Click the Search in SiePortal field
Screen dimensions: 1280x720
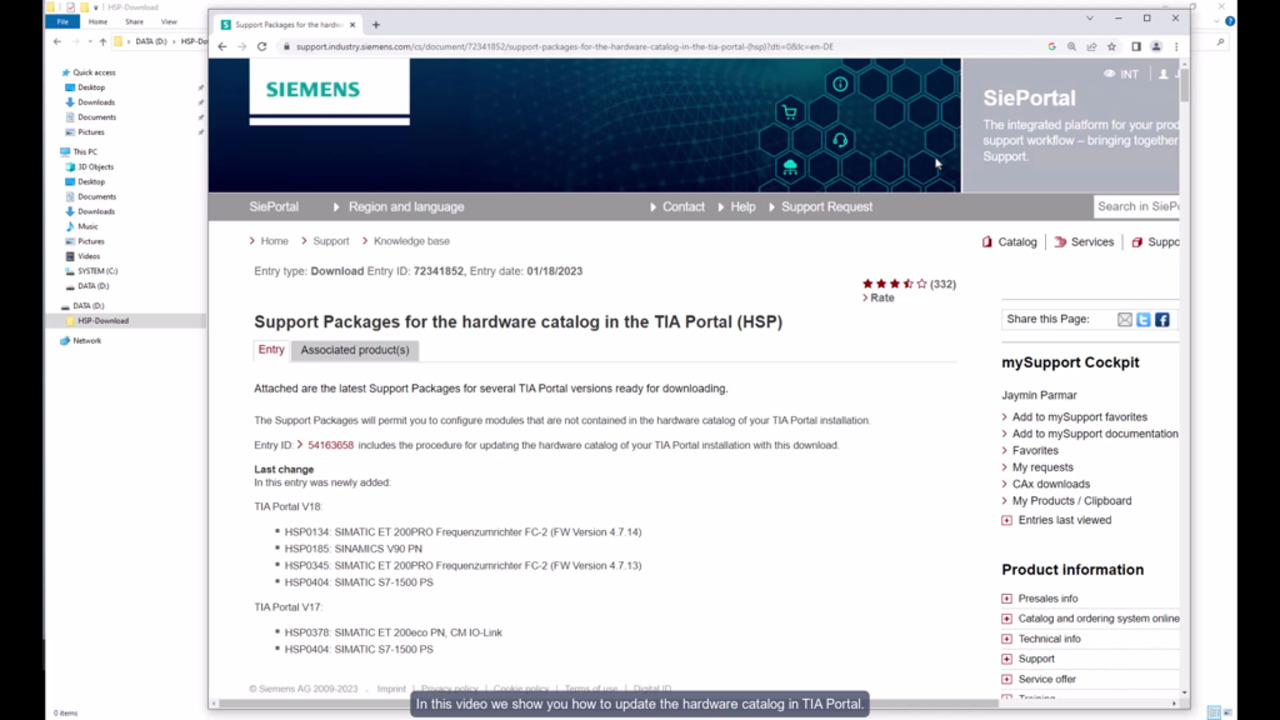point(1137,207)
